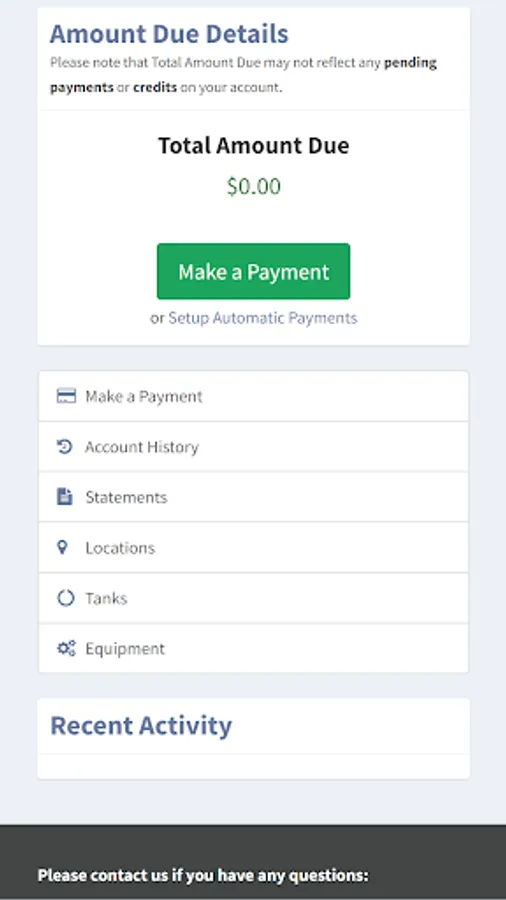
Task: Click the Amount Due Details heading
Action: pyautogui.click(x=169, y=34)
